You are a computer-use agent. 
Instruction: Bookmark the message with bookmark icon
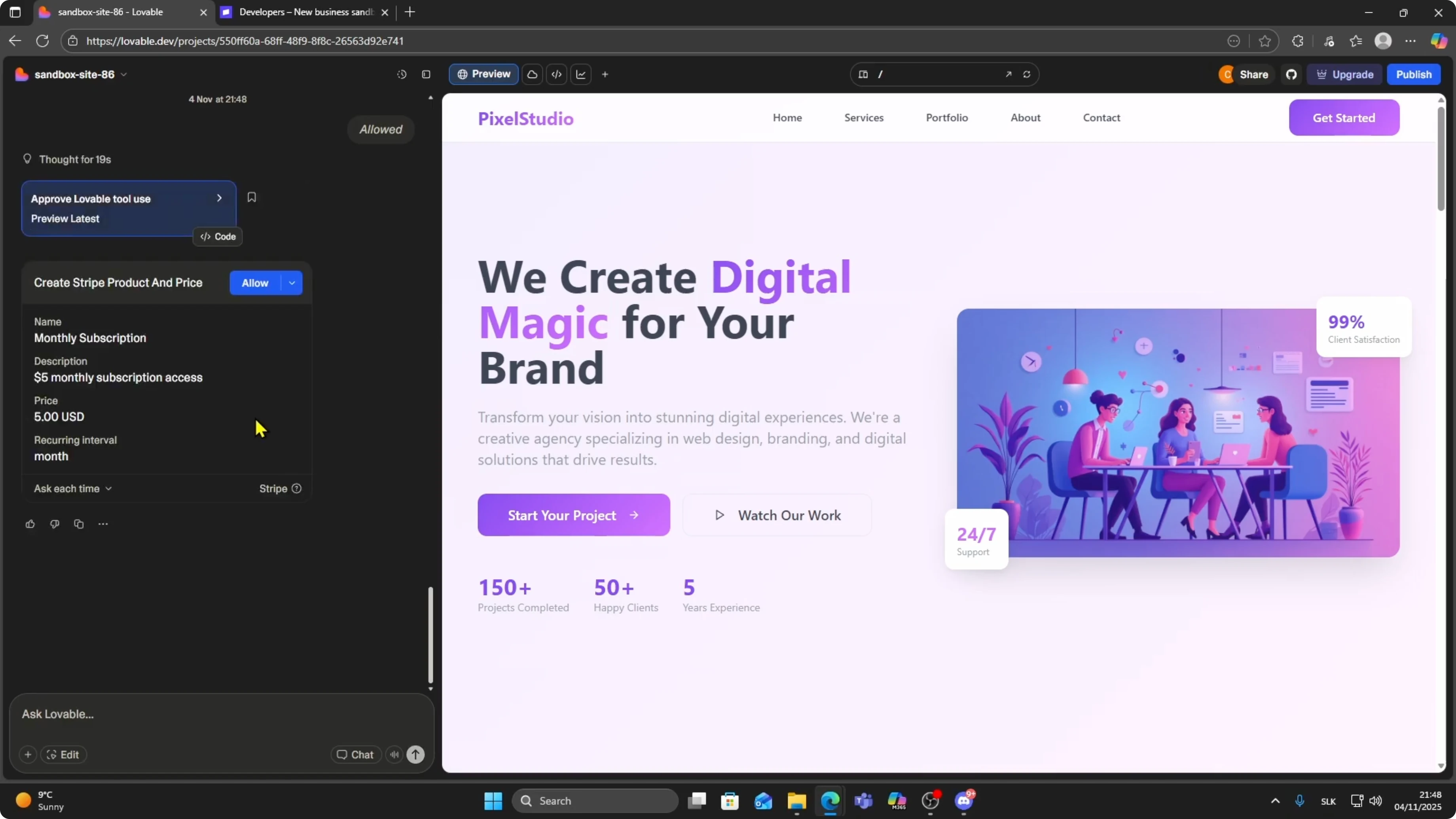click(252, 197)
